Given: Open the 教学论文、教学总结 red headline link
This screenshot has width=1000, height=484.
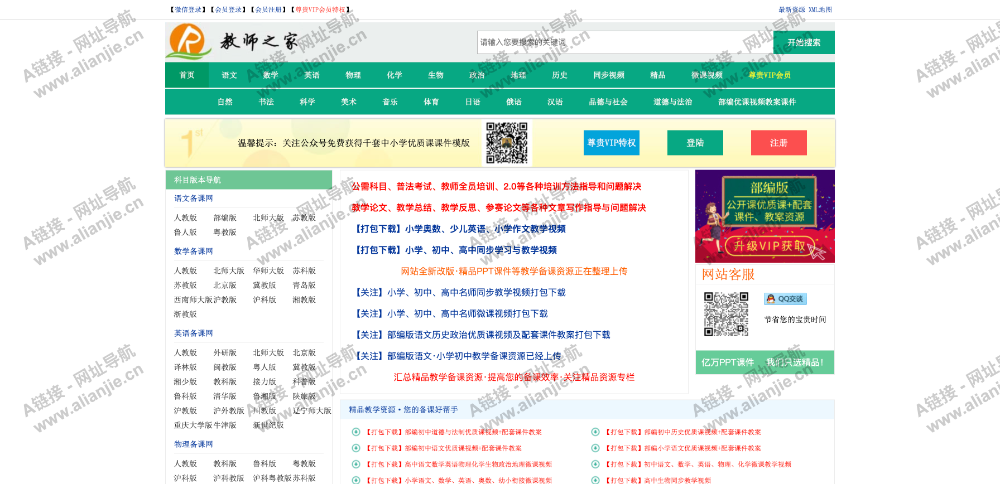Looking at the screenshot, I should (x=498, y=208).
